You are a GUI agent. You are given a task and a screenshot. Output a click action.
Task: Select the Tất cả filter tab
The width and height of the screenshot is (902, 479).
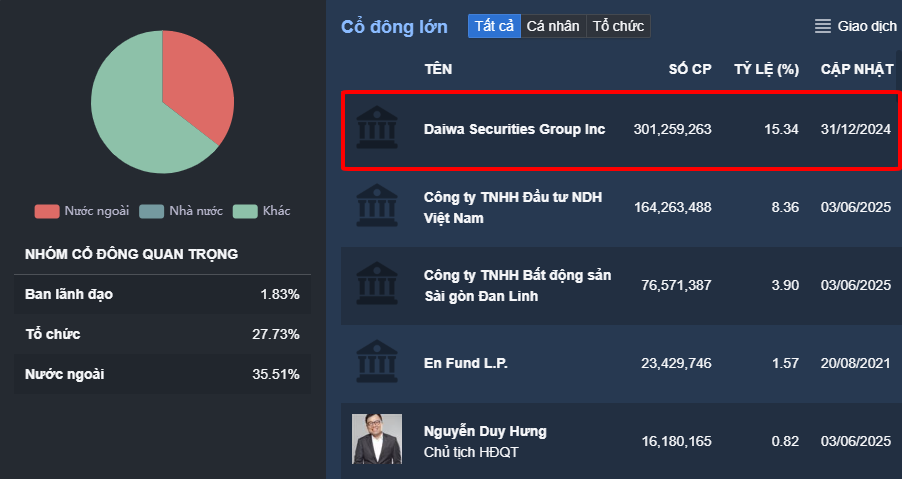click(x=494, y=26)
